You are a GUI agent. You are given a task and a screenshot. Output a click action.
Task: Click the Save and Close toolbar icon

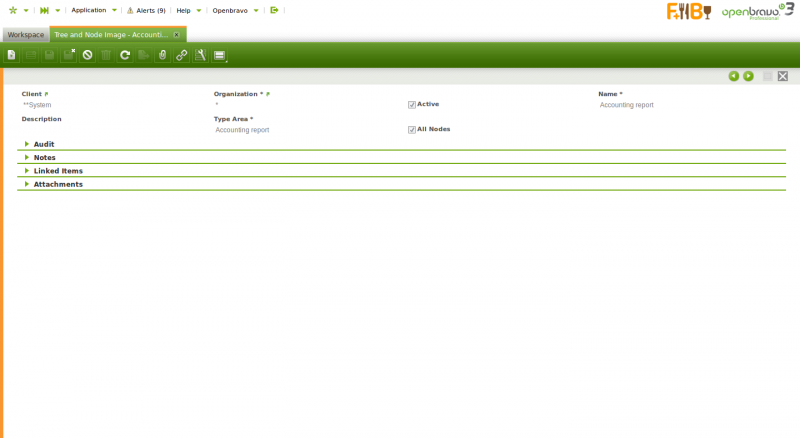pyautogui.click(x=68, y=55)
